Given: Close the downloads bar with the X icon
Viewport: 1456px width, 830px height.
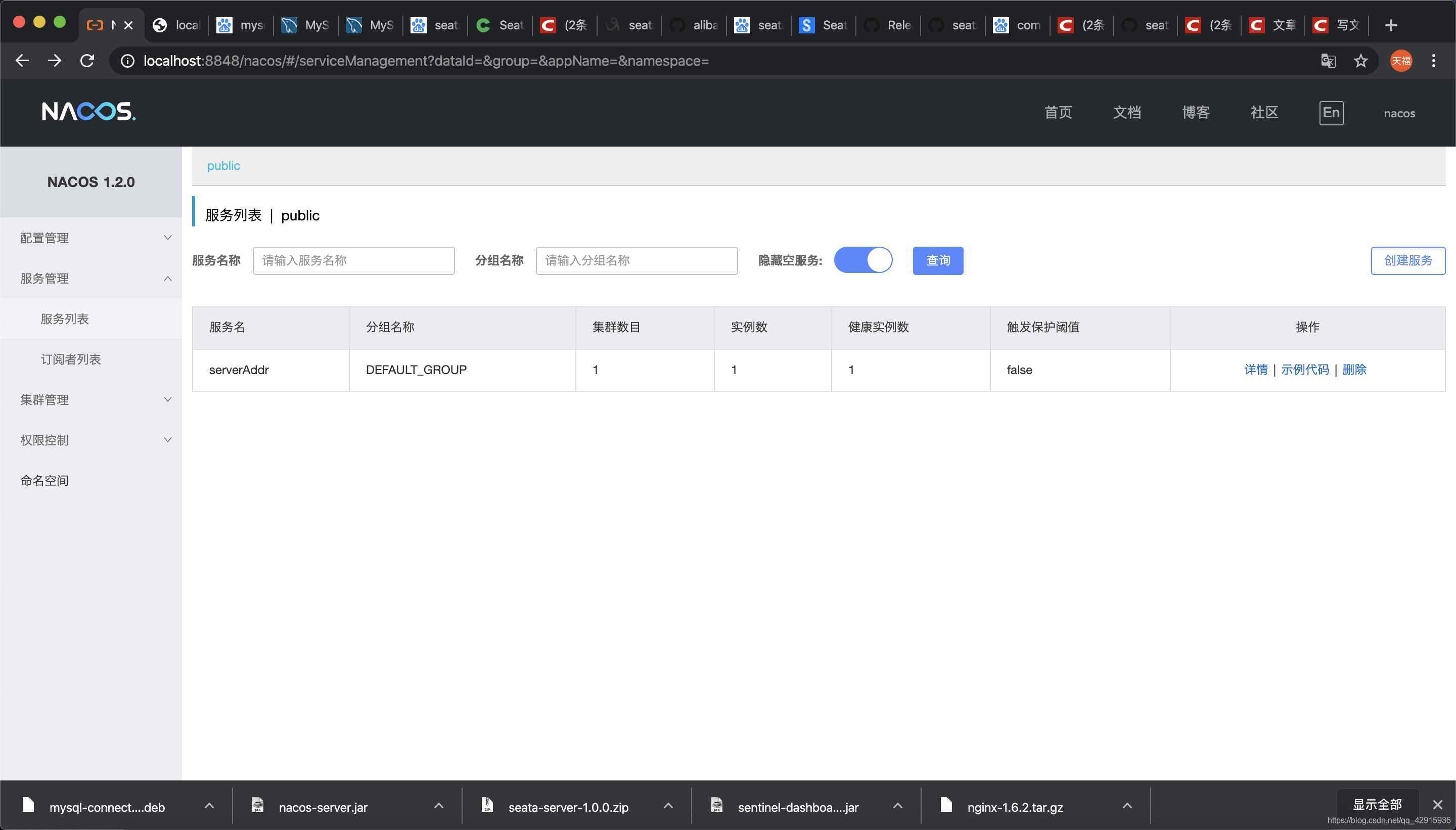Looking at the screenshot, I should pos(1438,804).
